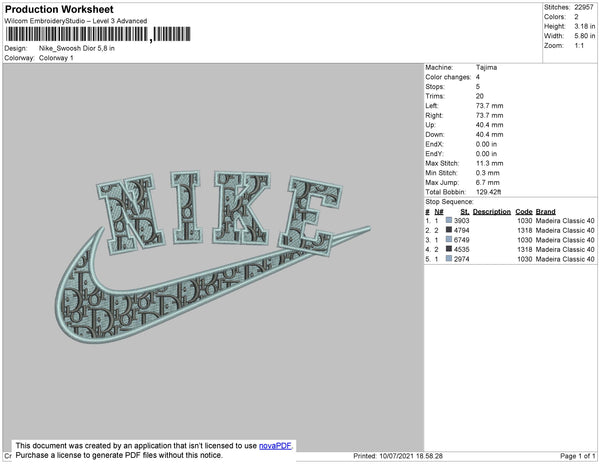Click the 'Purchase a license' notice line

(119, 455)
